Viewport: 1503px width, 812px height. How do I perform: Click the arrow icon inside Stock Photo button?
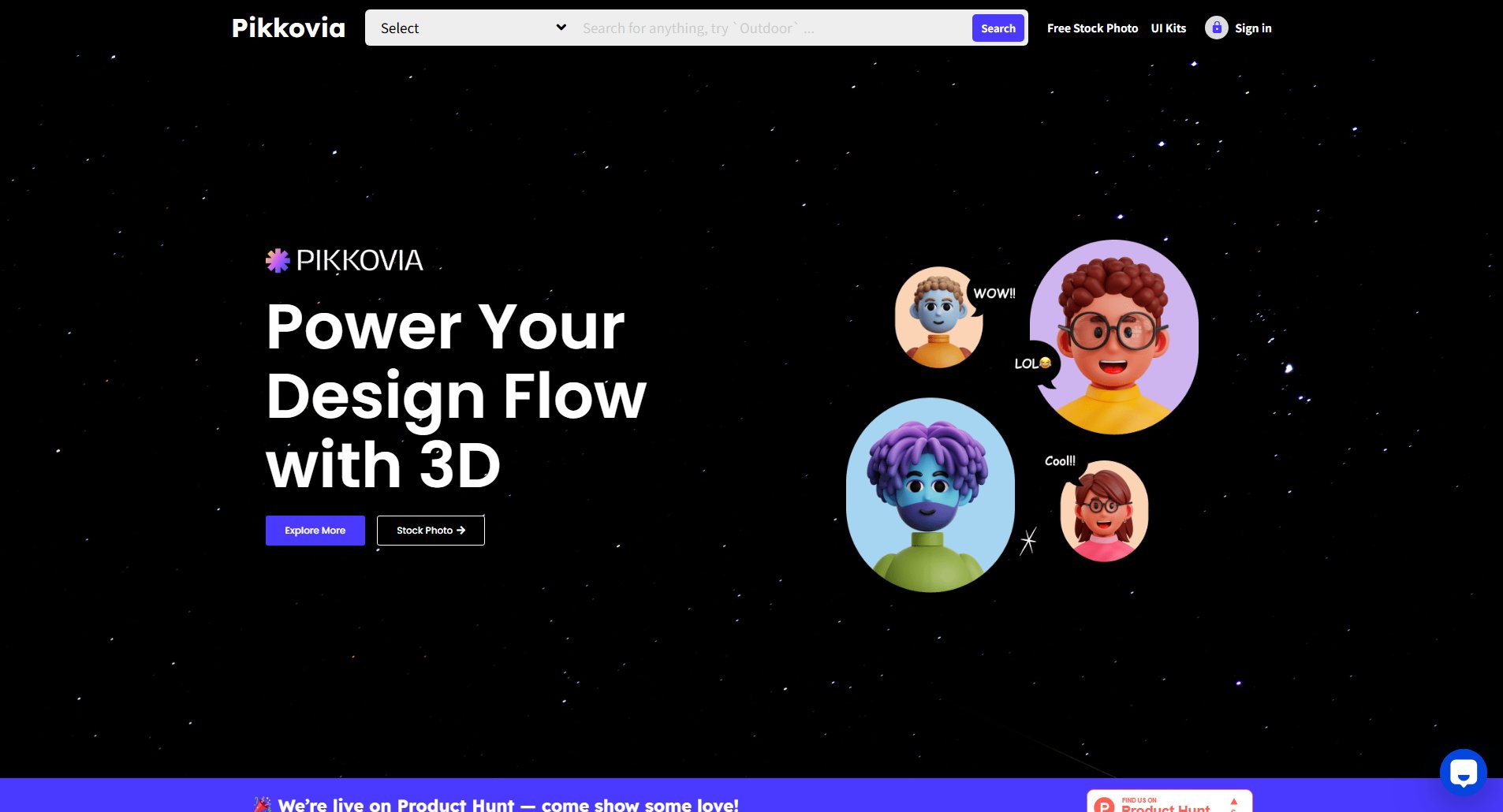tap(463, 530)
